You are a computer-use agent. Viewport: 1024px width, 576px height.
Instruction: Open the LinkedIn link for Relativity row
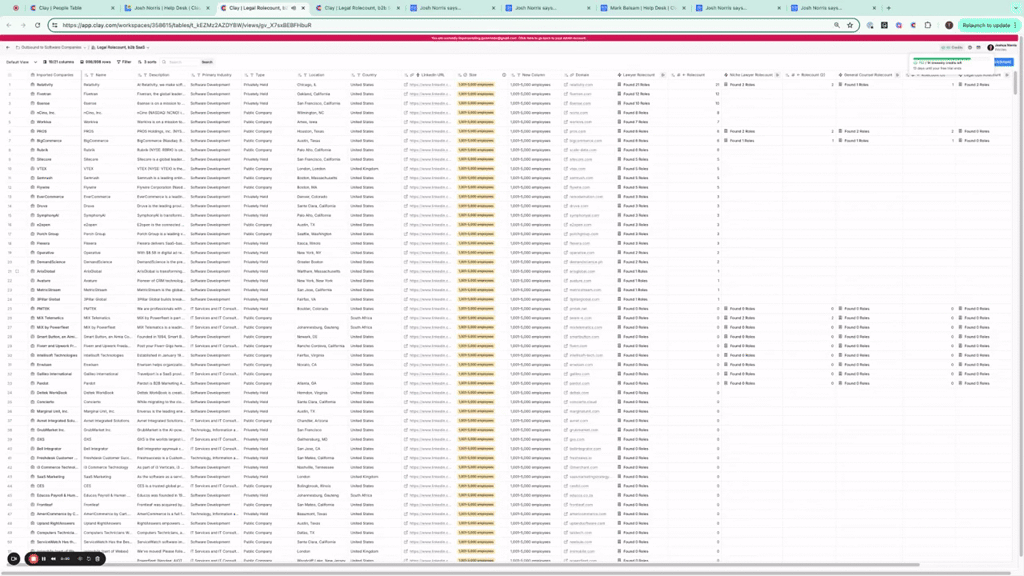(x=428, y=85)
